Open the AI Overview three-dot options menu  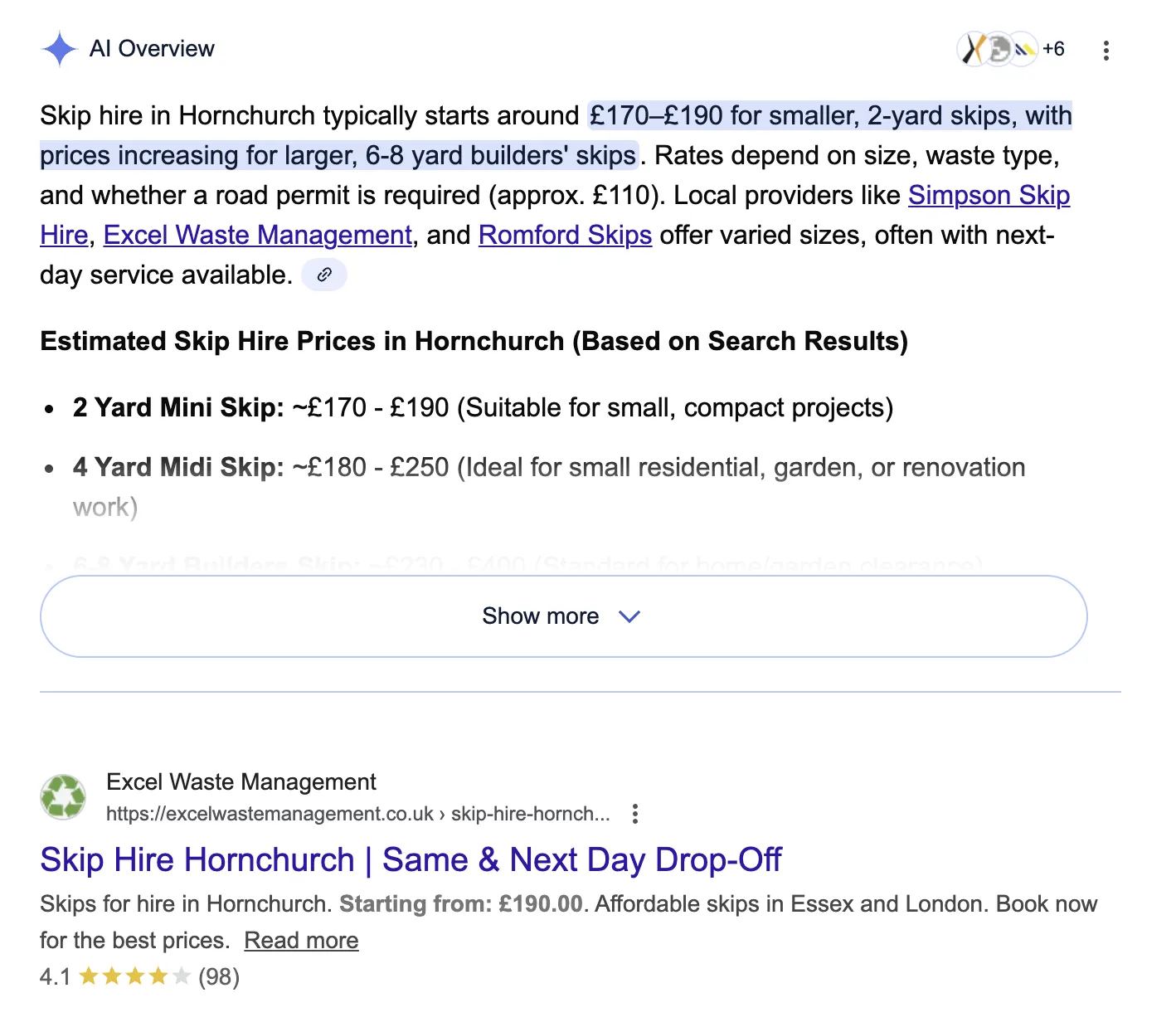(1106, 51)
